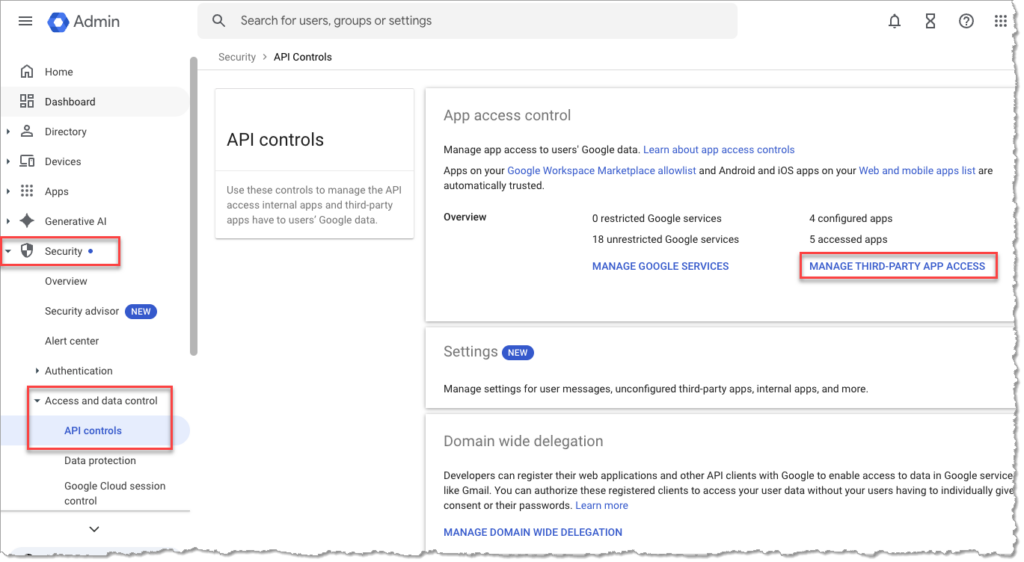
Task: Open the tasks hourglass icon
Action: pyautogui.click(x=930, y=21)
